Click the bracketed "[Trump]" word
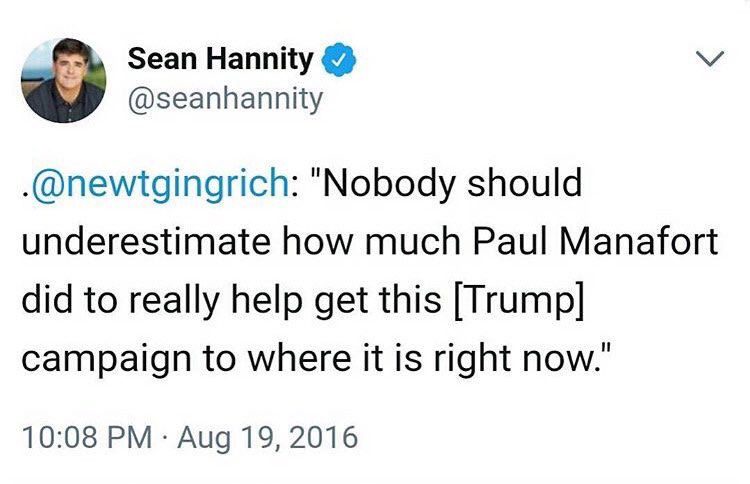 coord(518,301)
